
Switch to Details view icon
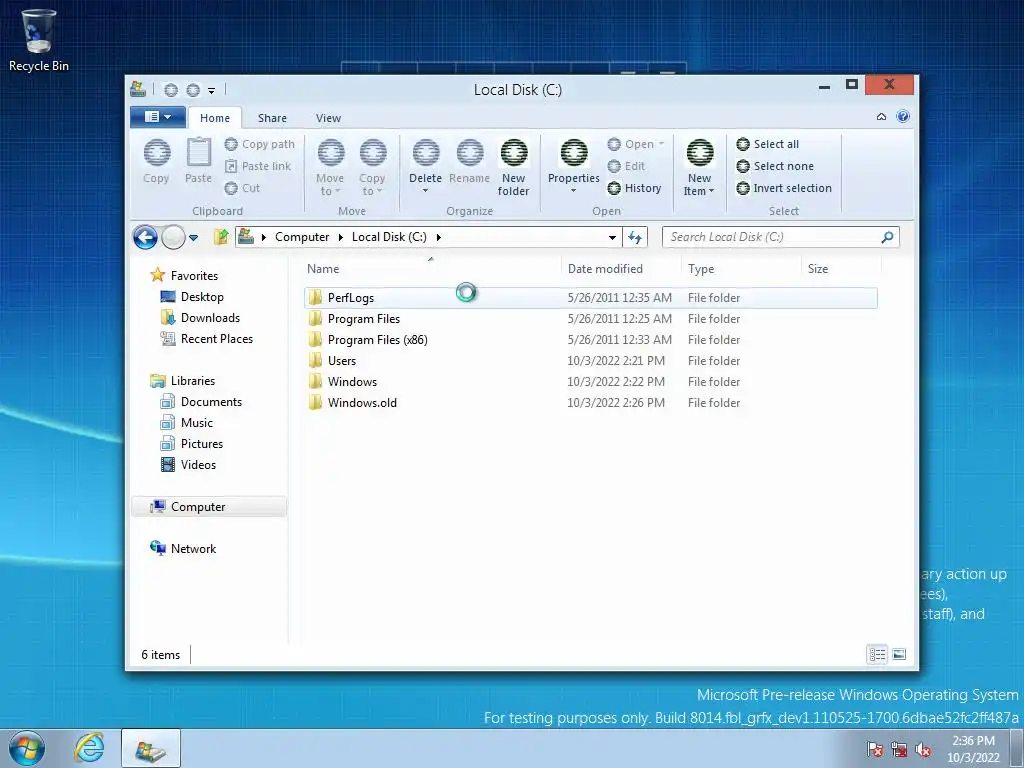click(878, 654)
